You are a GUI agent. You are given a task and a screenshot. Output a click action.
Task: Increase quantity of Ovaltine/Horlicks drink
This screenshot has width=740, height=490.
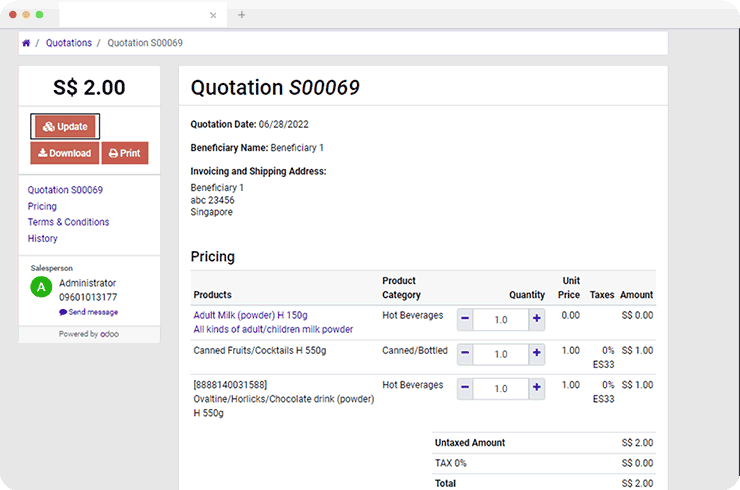(x=537, y=388)
